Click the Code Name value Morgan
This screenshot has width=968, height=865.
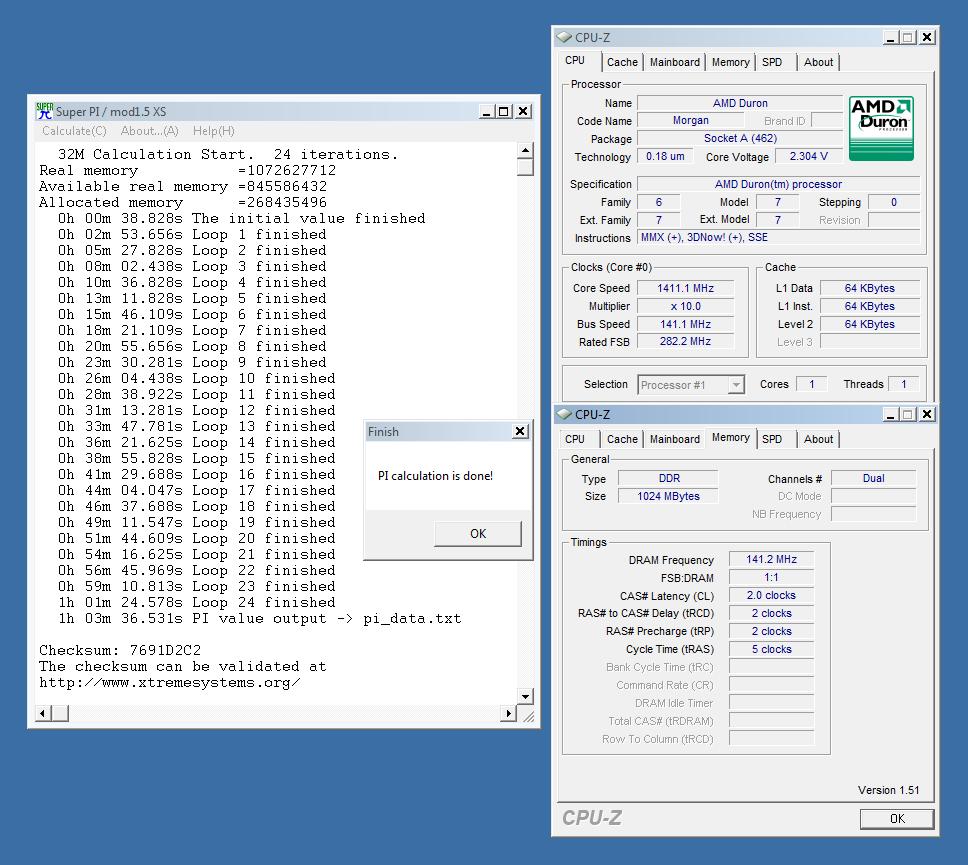(690, 120)
